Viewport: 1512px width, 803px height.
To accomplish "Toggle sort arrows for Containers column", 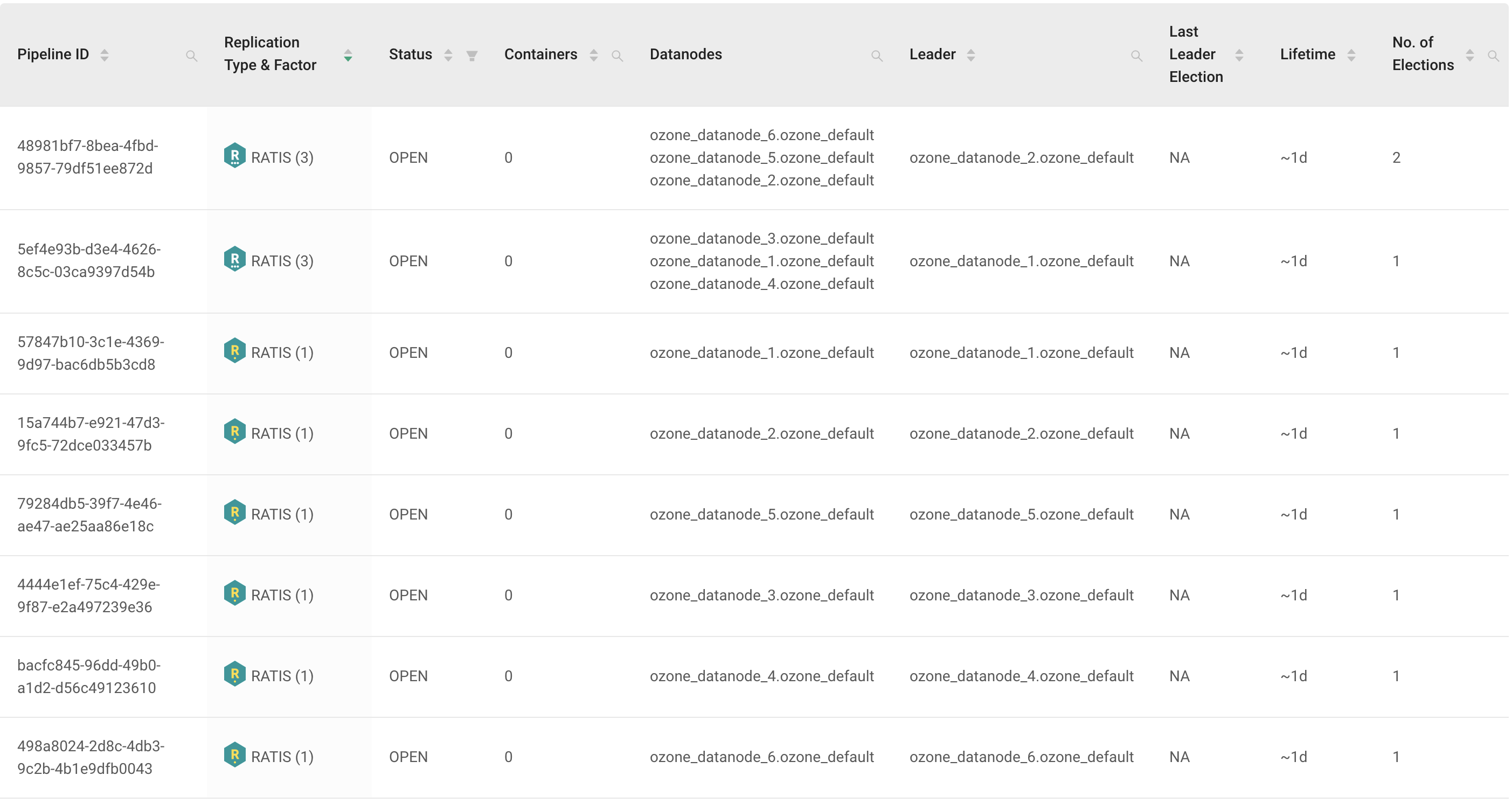I will [593, 55].
